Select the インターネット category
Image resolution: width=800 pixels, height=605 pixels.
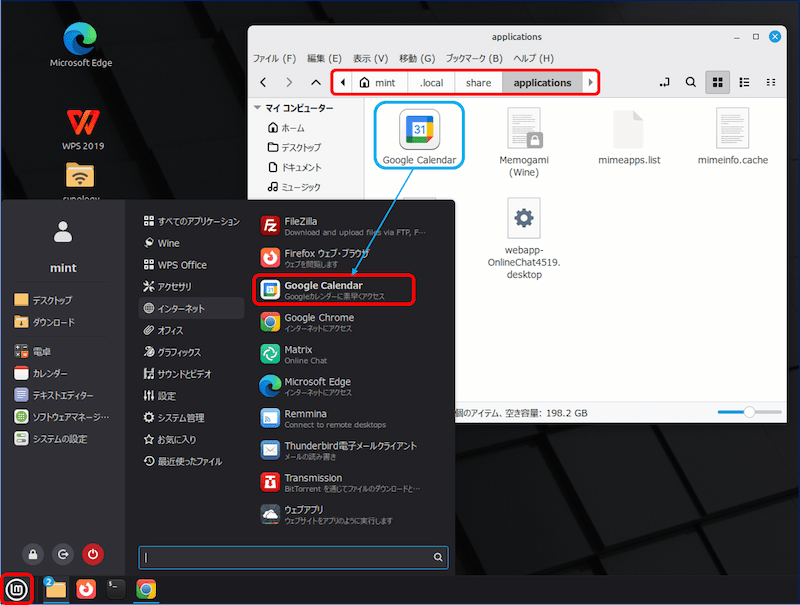[191, 308]
